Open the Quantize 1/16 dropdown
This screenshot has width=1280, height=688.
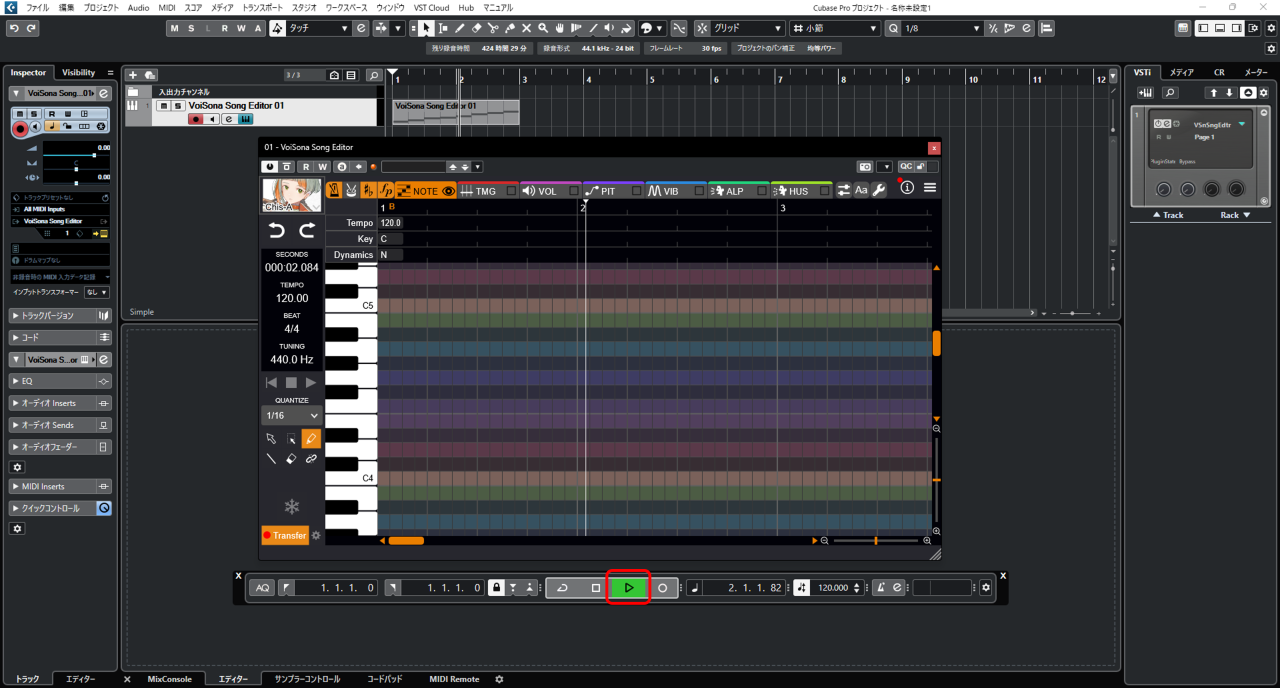(x=292, y=415)
